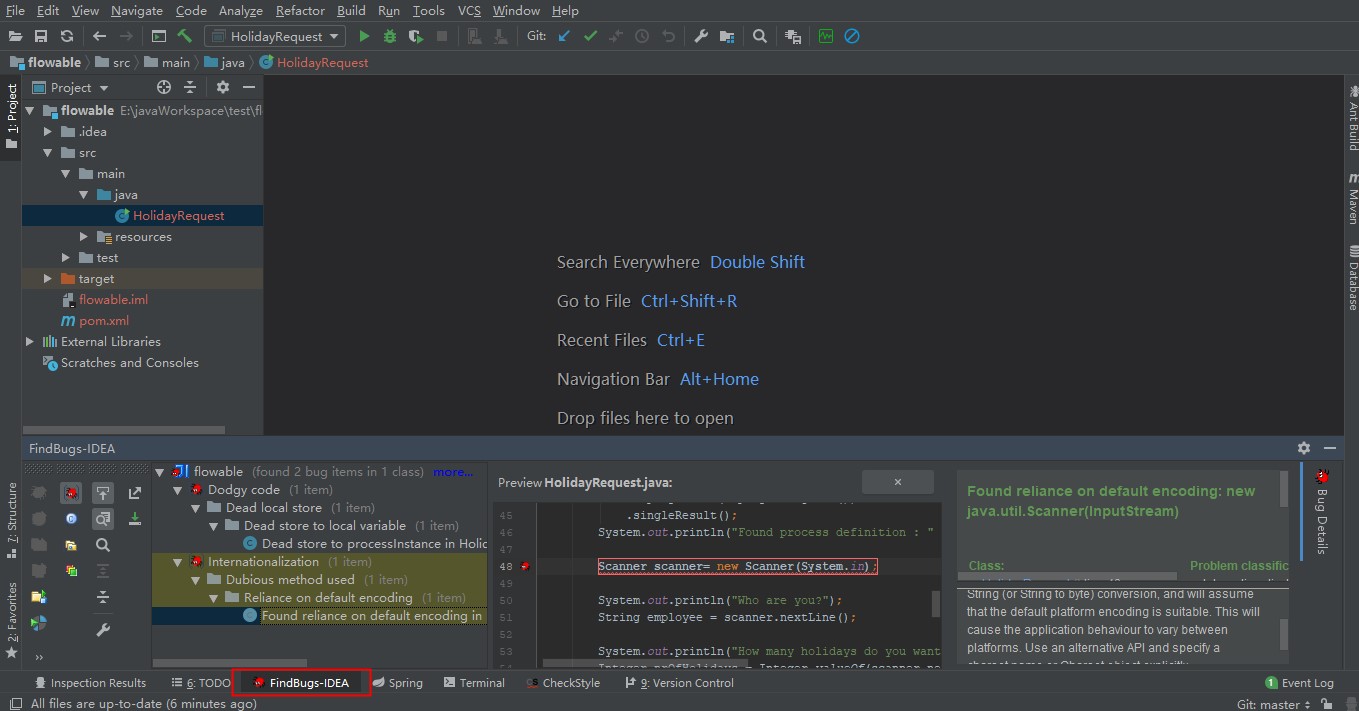Open HolidayRequest run configuration dropdown
Image resolution: width=1359 pixels, height=711 pixels.
click(275, 36)
